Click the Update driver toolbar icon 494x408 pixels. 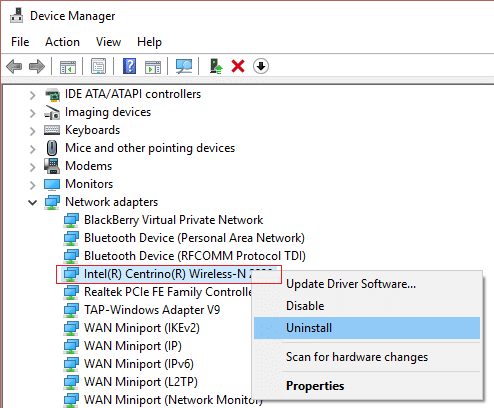tap(216, 66)
